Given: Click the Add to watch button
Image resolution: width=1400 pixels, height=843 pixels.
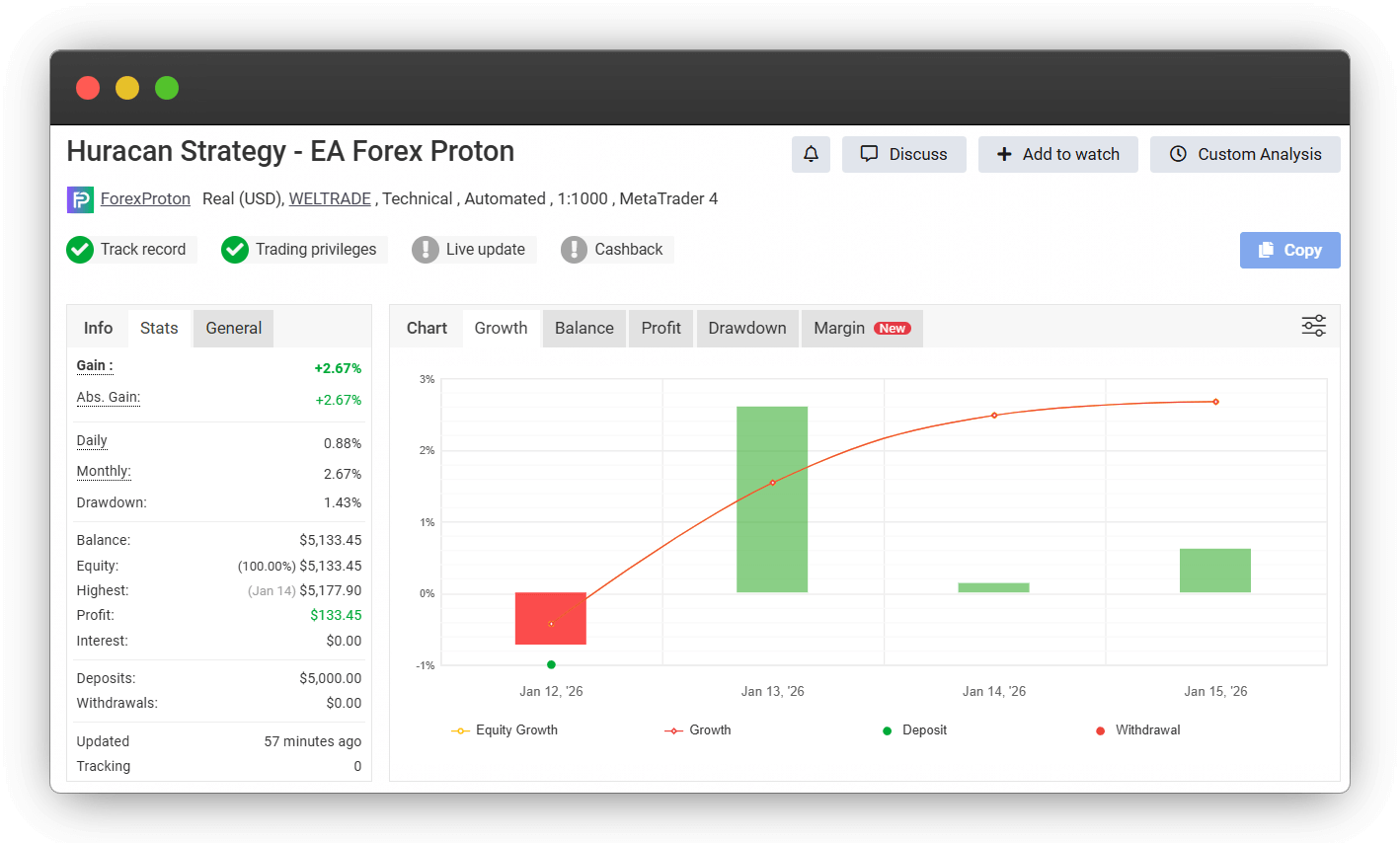Looking at the screenshot, I should 1057,154.
